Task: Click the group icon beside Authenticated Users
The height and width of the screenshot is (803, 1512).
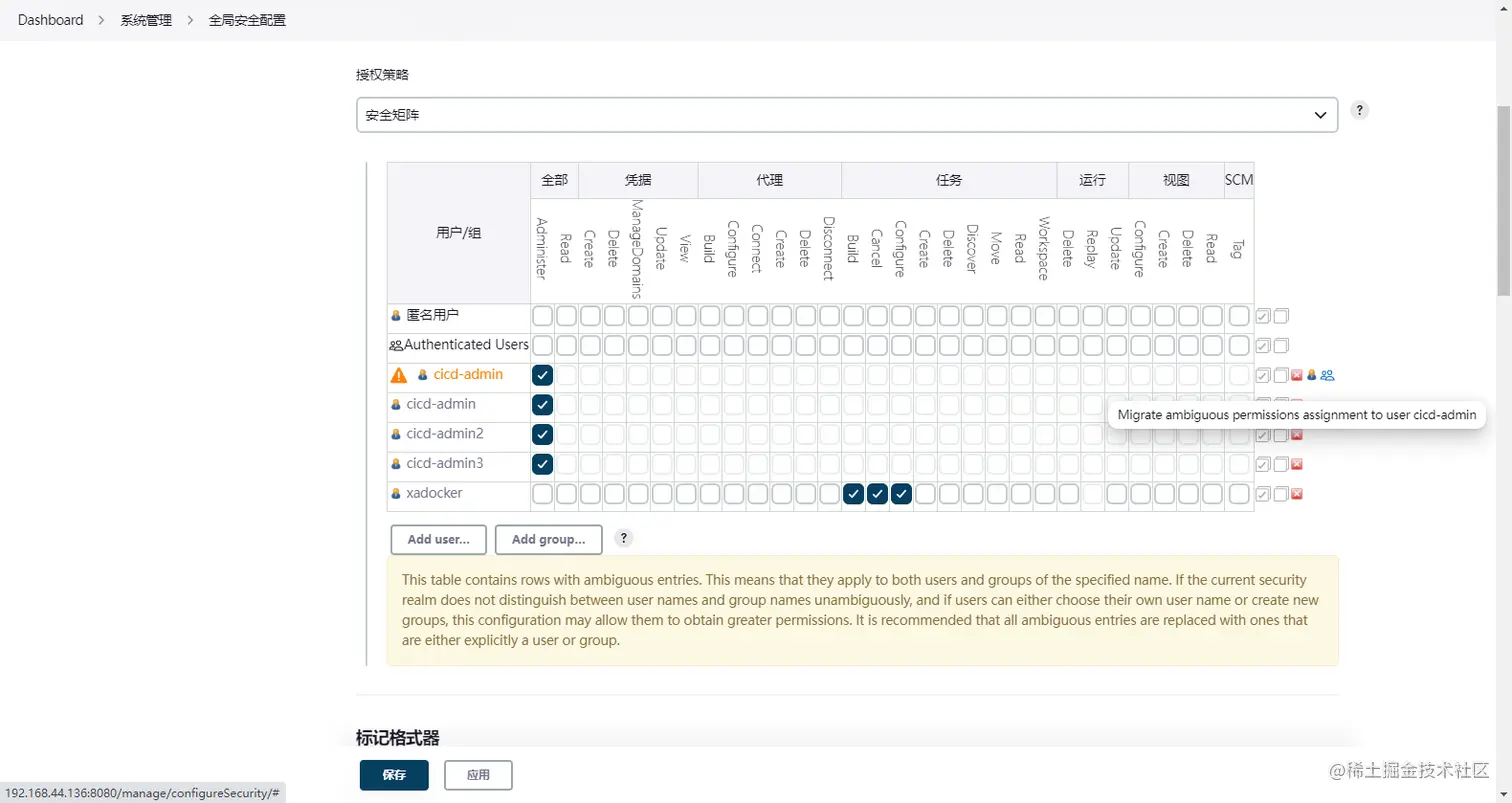Action: pos(396,345)
